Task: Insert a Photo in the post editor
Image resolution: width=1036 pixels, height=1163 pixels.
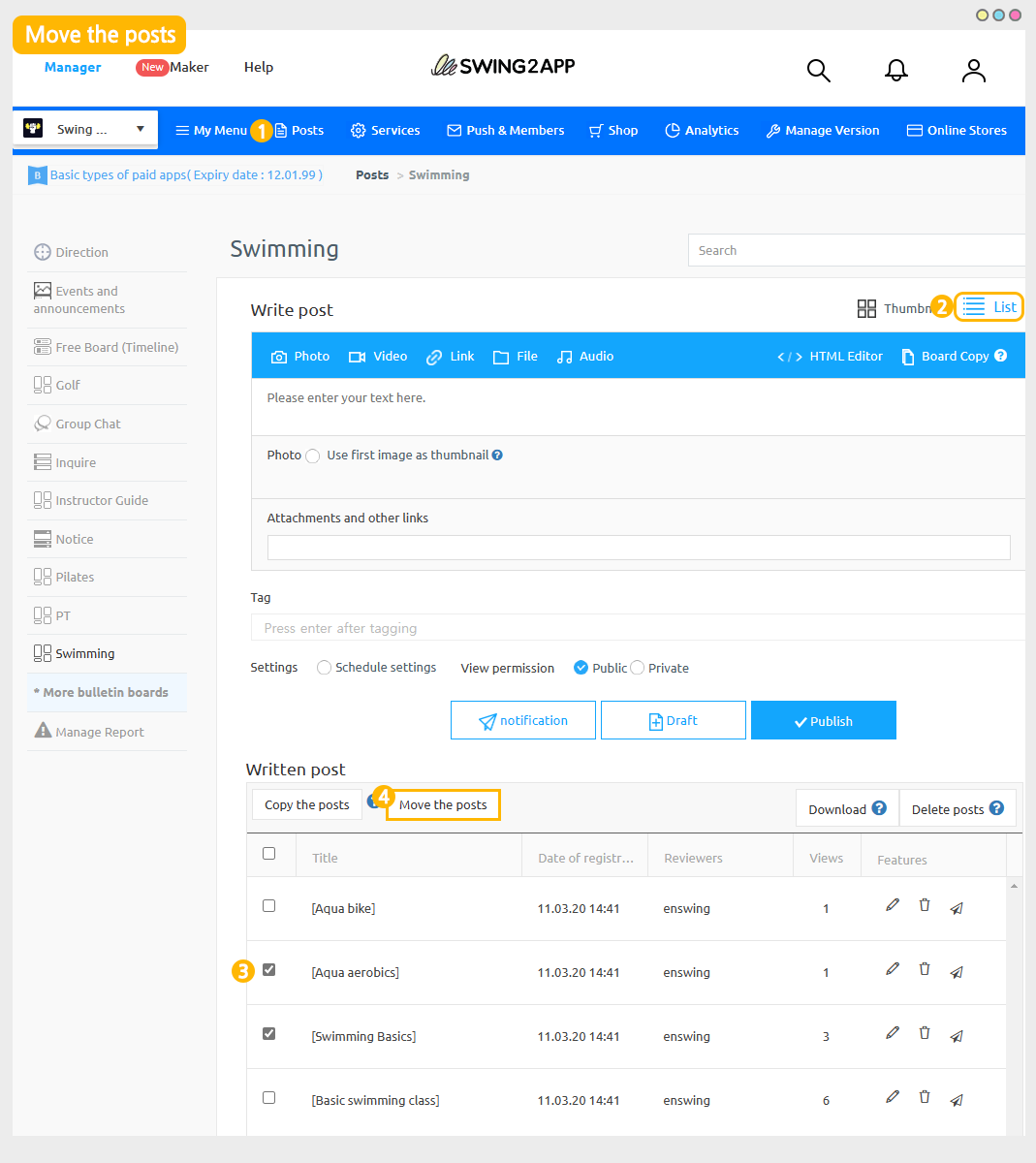Action: (x=300, y=357)
